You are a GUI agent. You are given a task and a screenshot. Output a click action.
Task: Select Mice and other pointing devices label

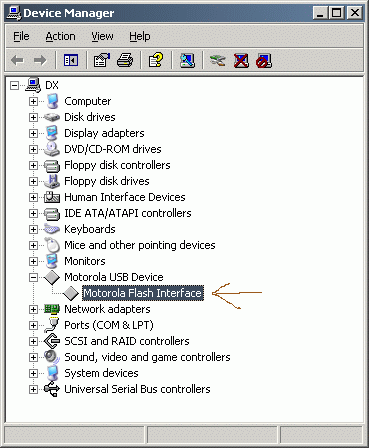point(140,245)
